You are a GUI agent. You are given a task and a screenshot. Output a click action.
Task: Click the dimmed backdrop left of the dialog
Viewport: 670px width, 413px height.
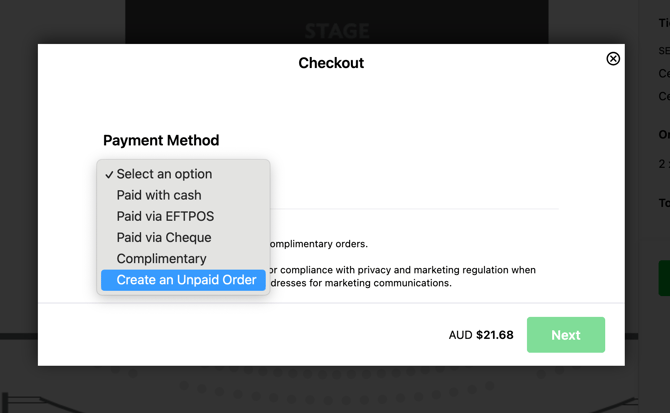coord(18,200)
